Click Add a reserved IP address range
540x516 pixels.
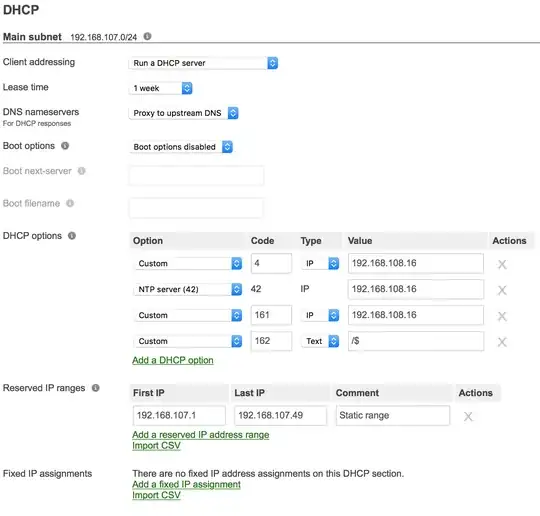pos(200,435)
